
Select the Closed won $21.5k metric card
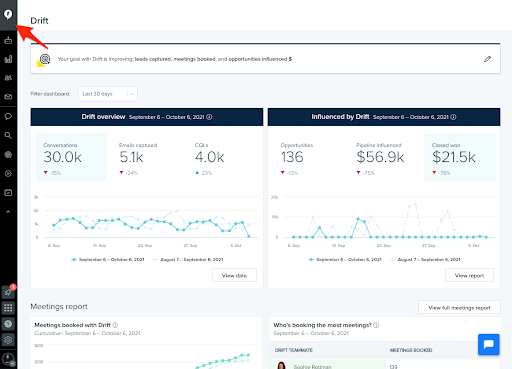[x=460, y=157]
